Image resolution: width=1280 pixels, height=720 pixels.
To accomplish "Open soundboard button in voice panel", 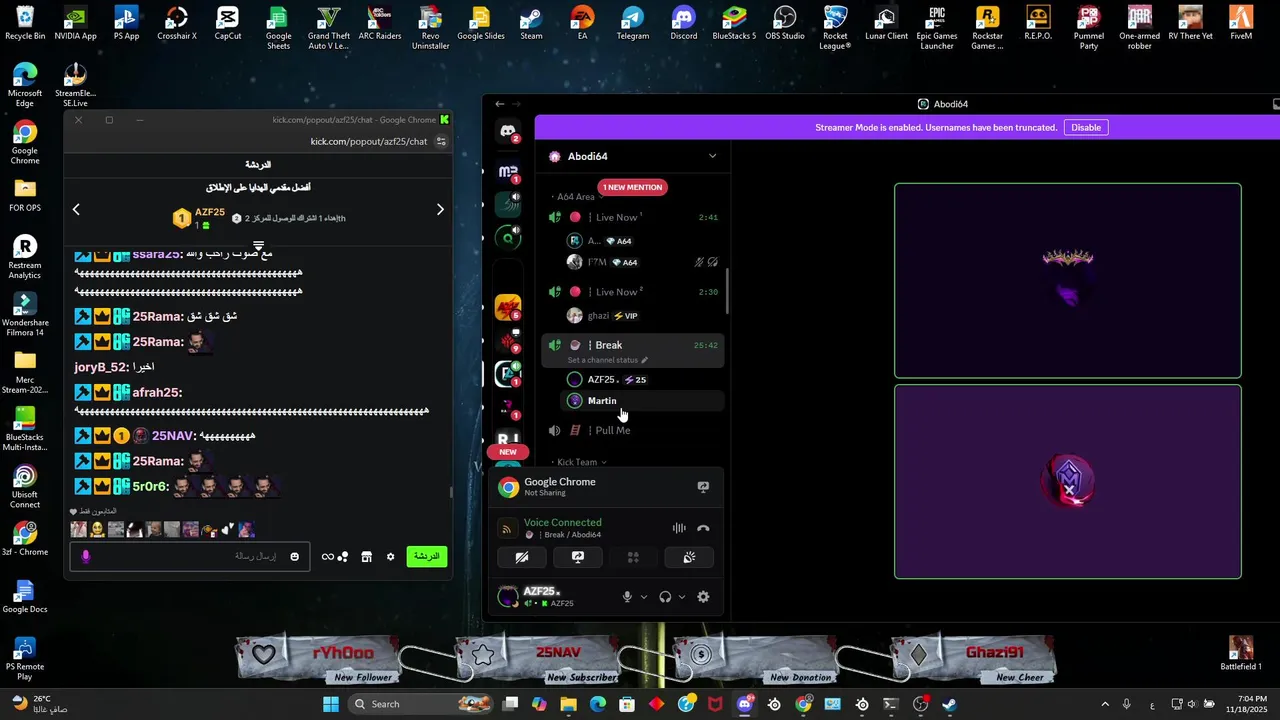I will click(689, 557).
